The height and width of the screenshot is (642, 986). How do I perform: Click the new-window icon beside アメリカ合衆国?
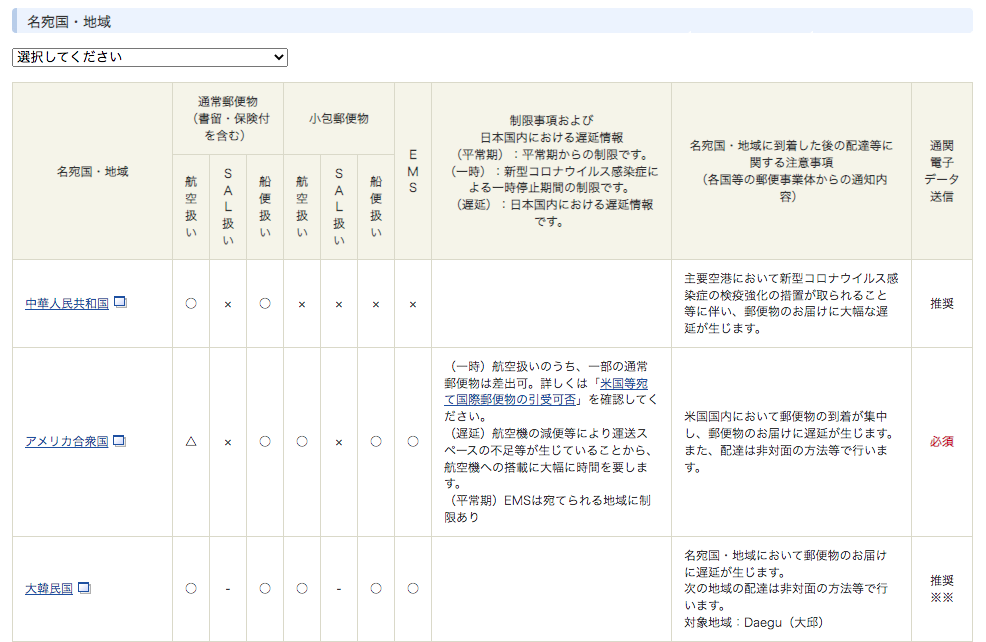pos(119,441)
